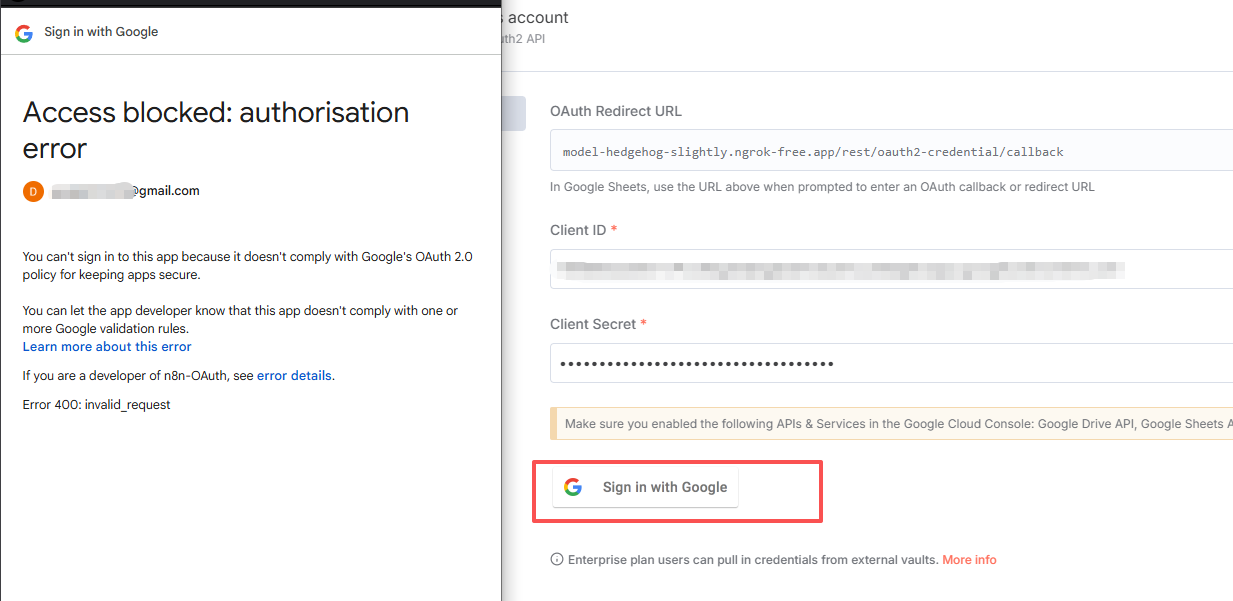Click the orange D account avatar
This screenshot has width=1233, height=601.
coord(33,191)
